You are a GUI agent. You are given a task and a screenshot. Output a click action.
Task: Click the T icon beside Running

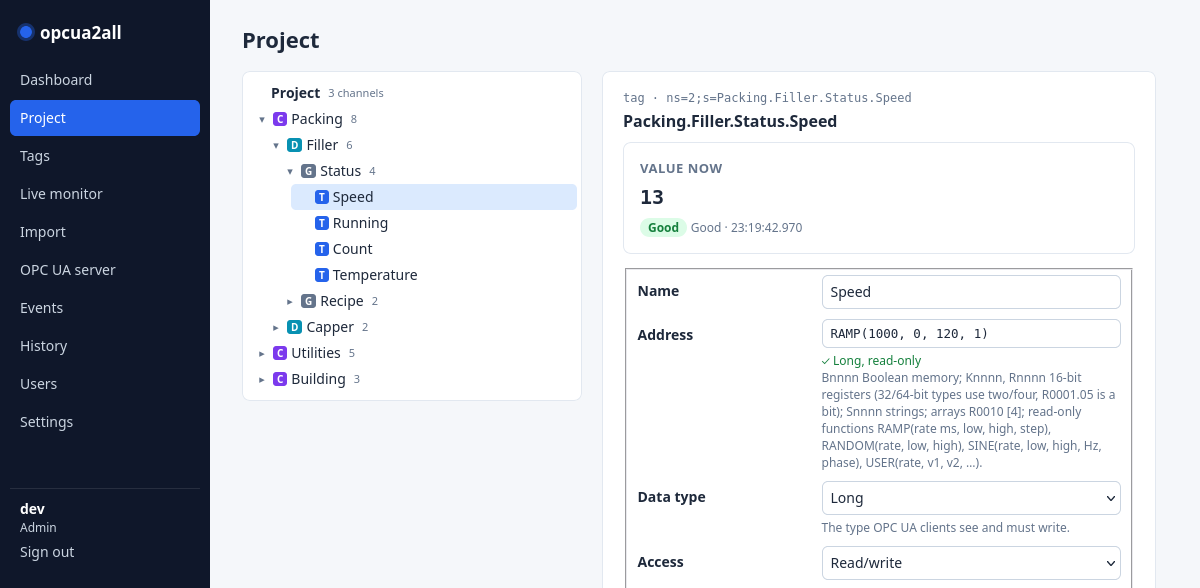[322, 223]
